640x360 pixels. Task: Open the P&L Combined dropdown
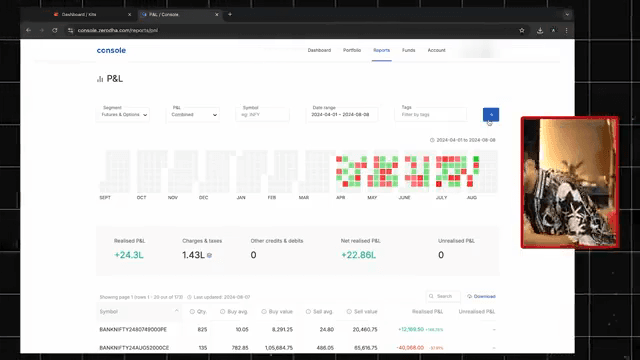(194, 114)
